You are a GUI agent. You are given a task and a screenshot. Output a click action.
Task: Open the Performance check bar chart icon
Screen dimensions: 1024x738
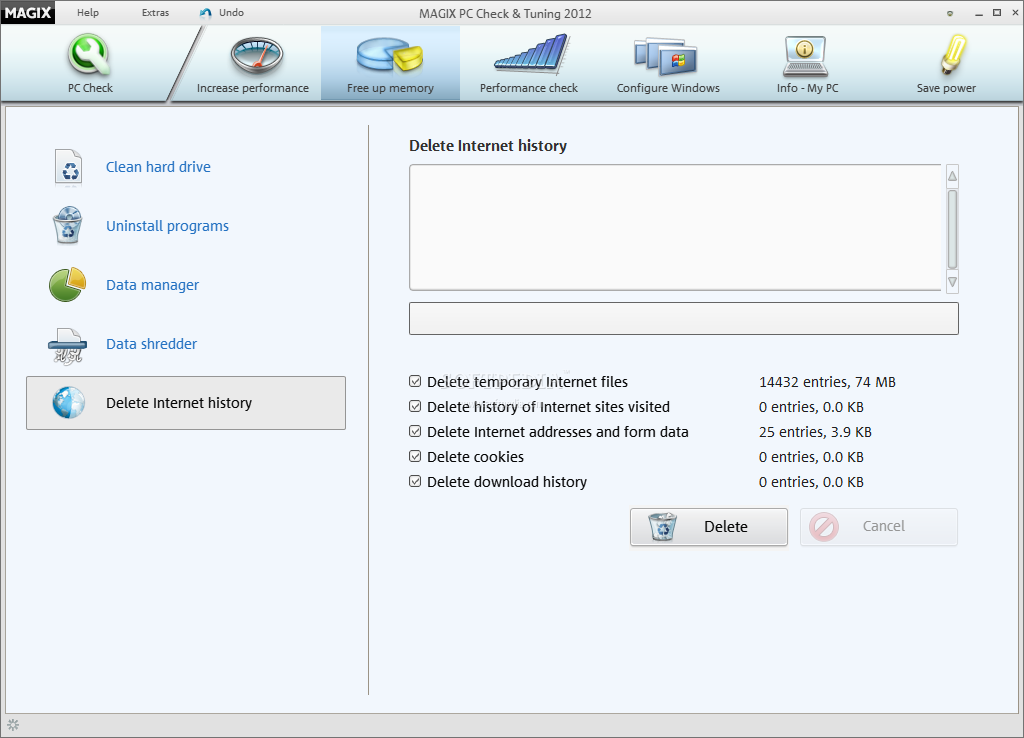[x=532, y=54]
